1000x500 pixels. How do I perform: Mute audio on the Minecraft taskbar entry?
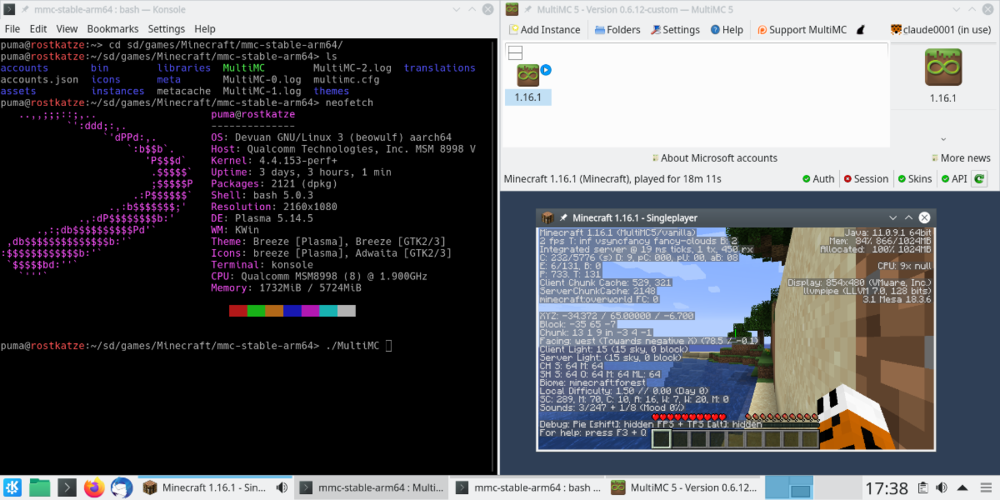(282, 488)
